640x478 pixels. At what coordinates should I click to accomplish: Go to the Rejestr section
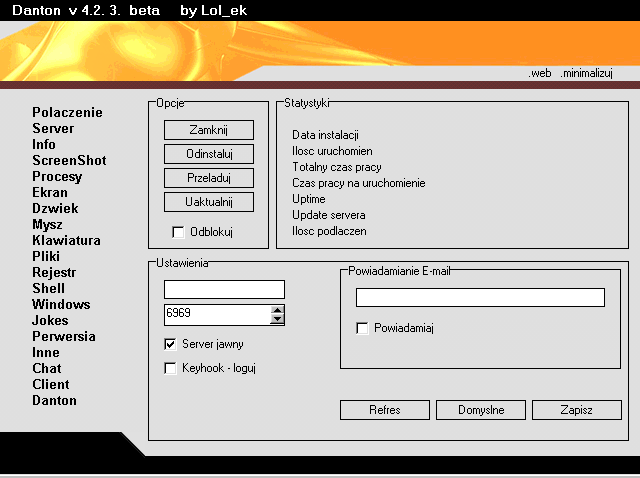point(54,273)
